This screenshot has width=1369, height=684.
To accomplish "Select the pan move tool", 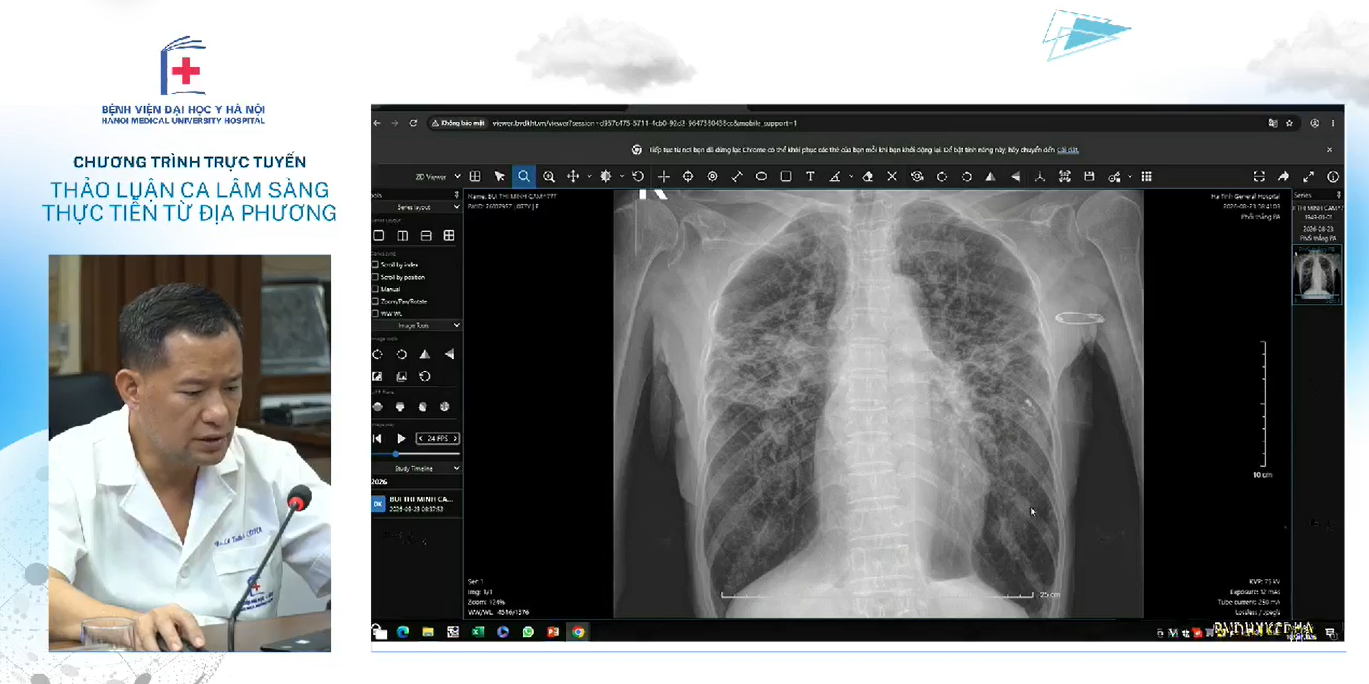I will pyautogui.click(x=573, y=177).
